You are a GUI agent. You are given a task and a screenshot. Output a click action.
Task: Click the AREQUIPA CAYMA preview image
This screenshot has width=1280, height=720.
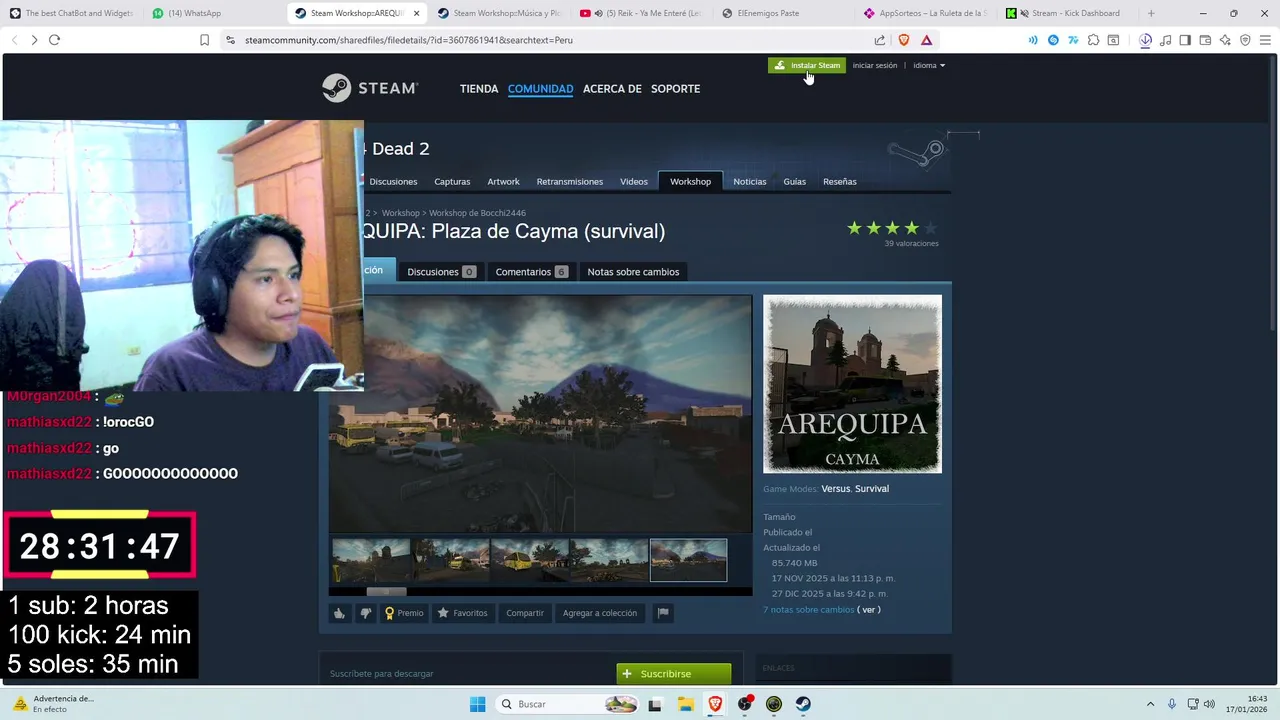852,384
